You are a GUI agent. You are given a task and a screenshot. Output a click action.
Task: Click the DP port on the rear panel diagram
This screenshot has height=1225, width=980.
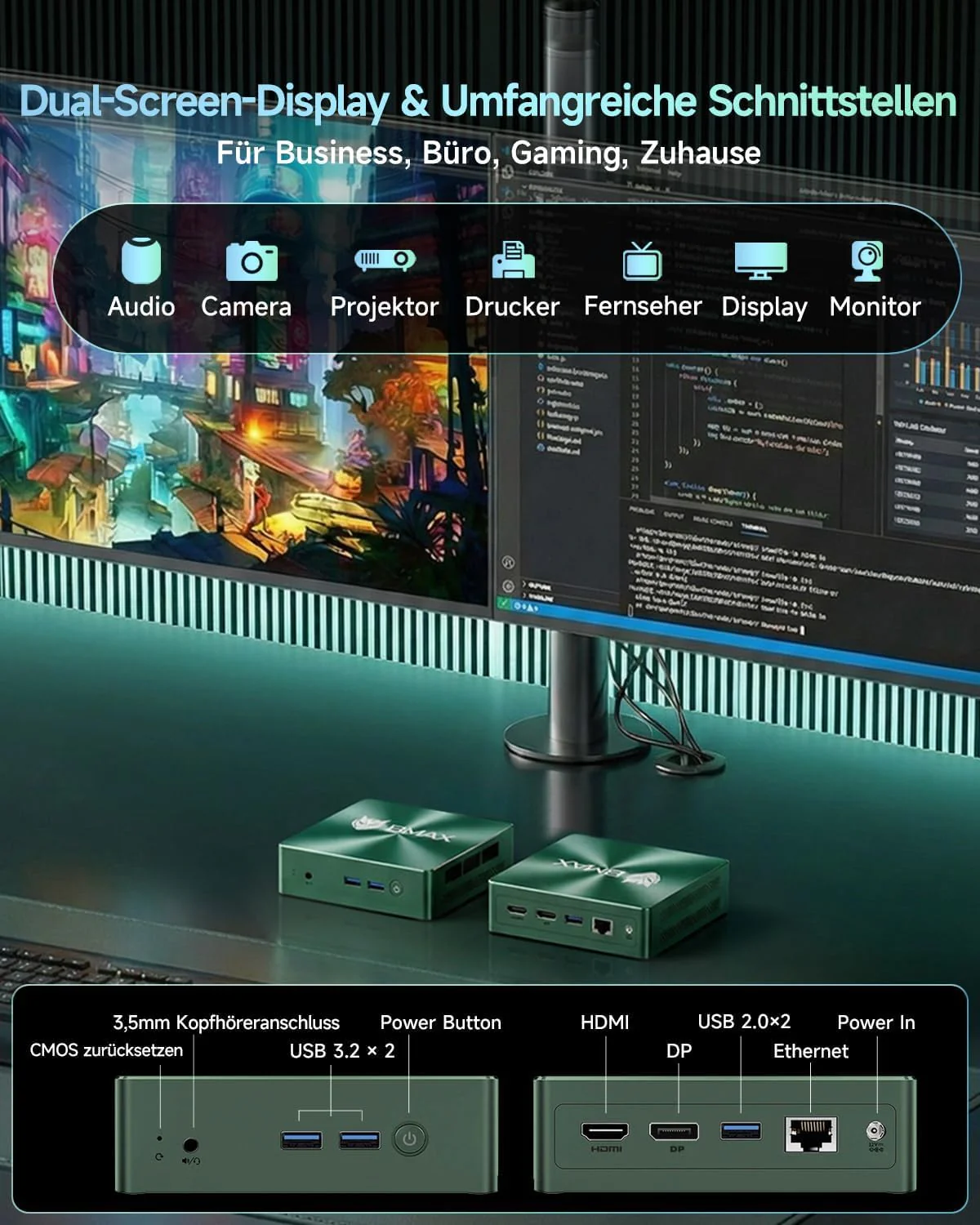click(x=674, y=1132)
